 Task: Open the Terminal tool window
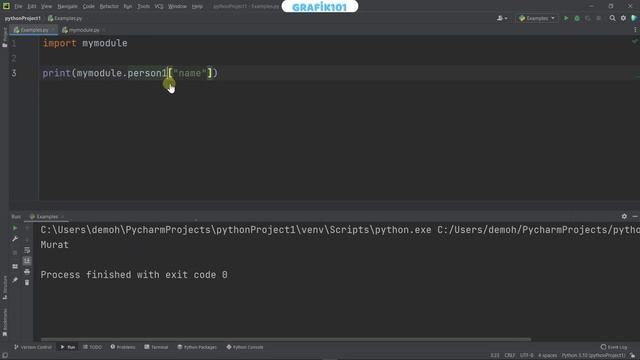point(156,347)
